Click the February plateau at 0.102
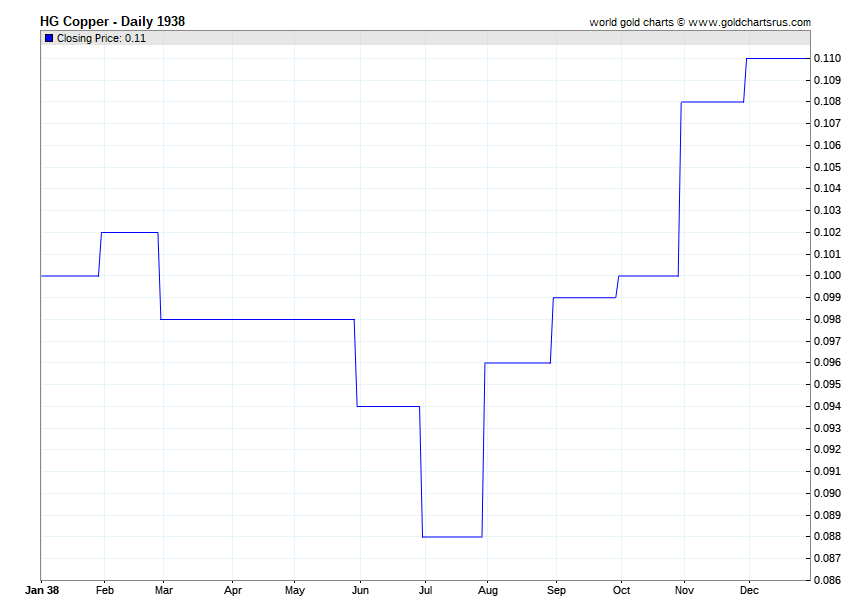 (x=130, y=233)
